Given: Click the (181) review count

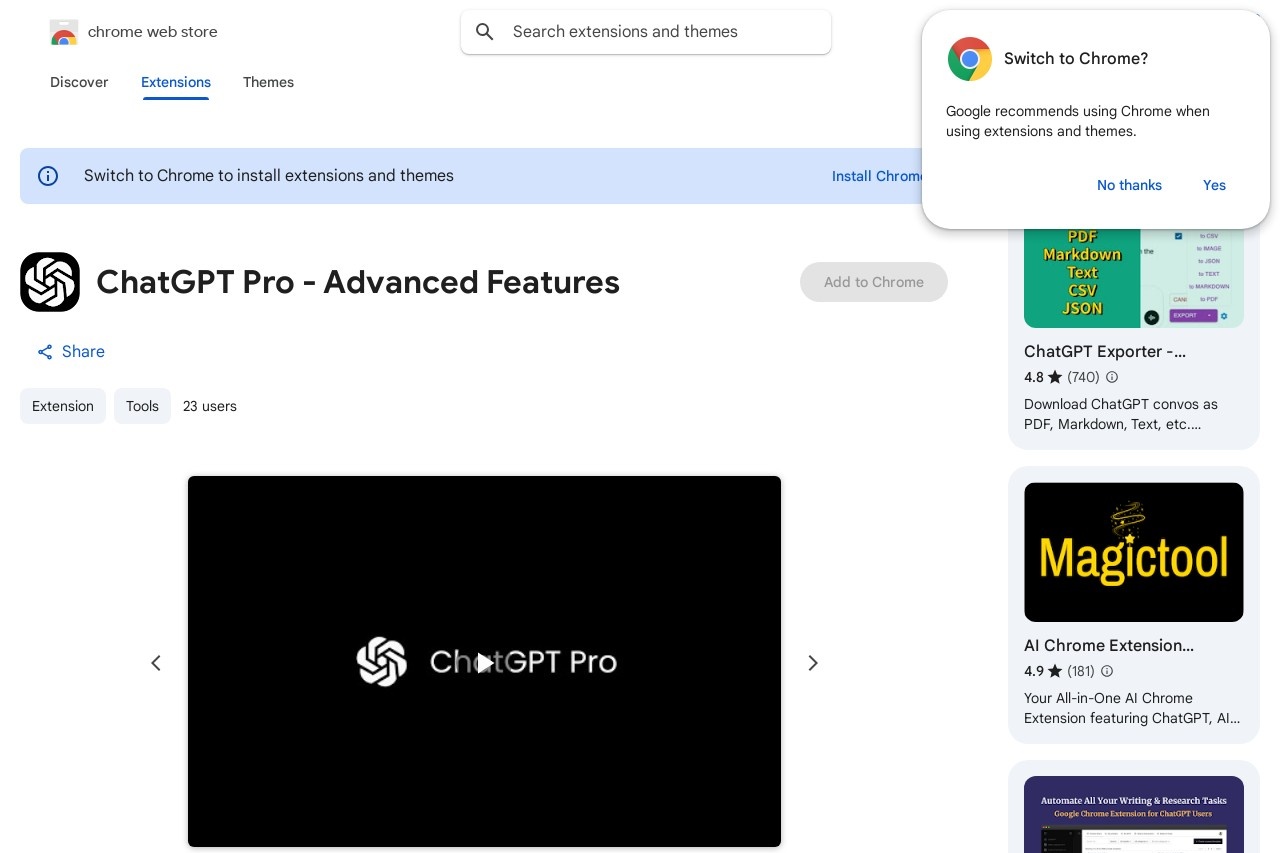Looking at the screenshot, I should click(1081, 671).
